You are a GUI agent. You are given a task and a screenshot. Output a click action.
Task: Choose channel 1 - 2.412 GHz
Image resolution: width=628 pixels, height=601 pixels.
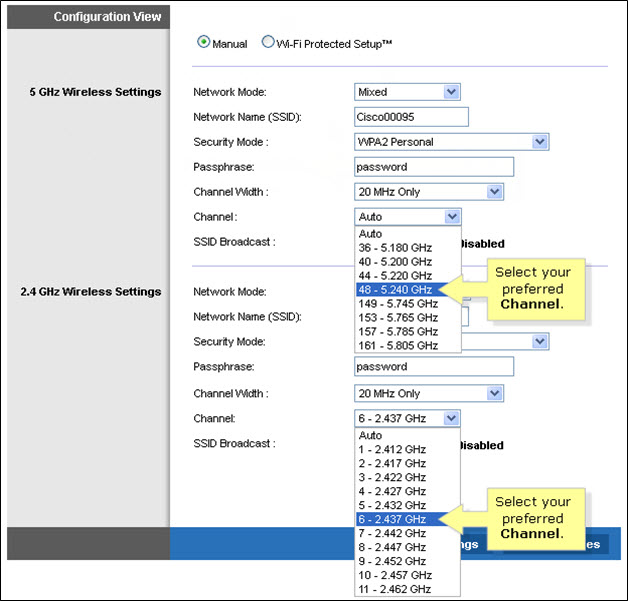pos(393,450)
